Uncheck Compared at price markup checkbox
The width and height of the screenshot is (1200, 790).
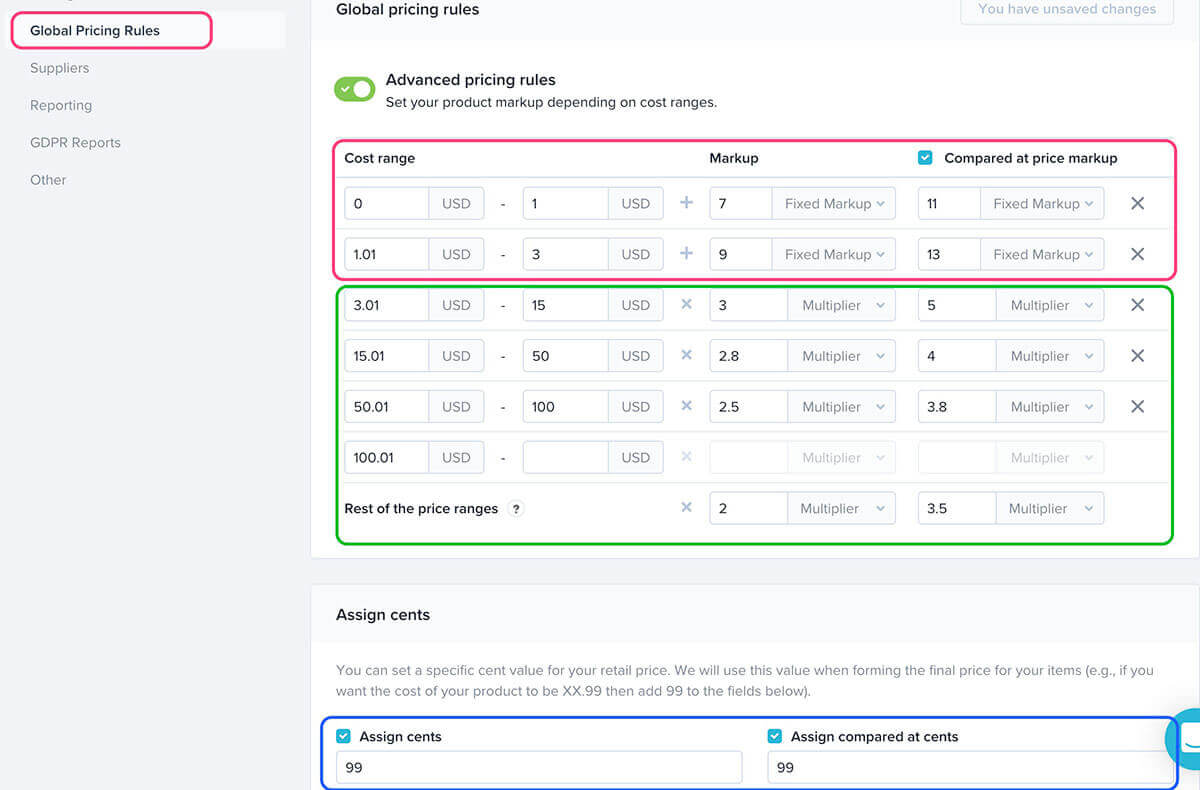925,158
